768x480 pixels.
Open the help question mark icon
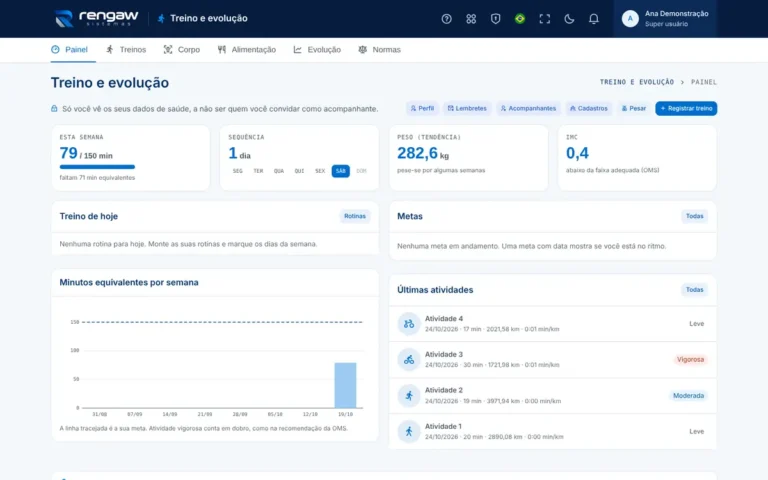(x=446, y=19)
